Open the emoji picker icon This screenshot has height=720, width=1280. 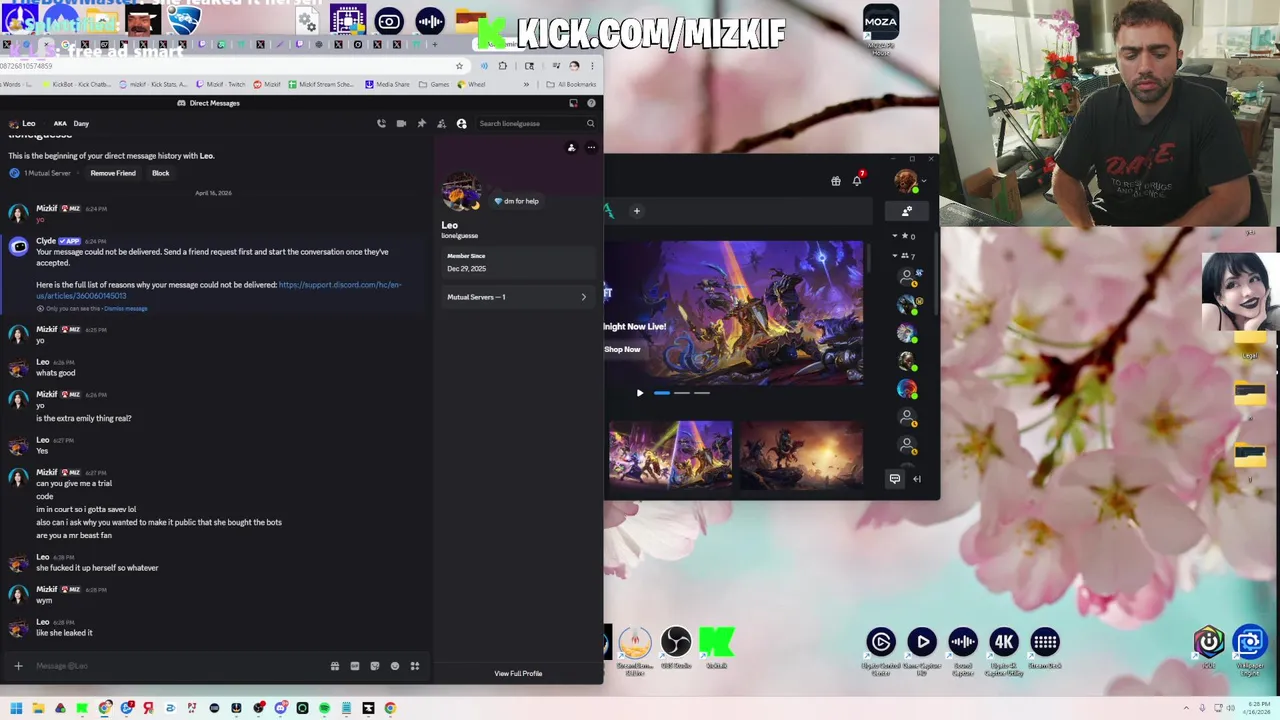click(395, 666)
